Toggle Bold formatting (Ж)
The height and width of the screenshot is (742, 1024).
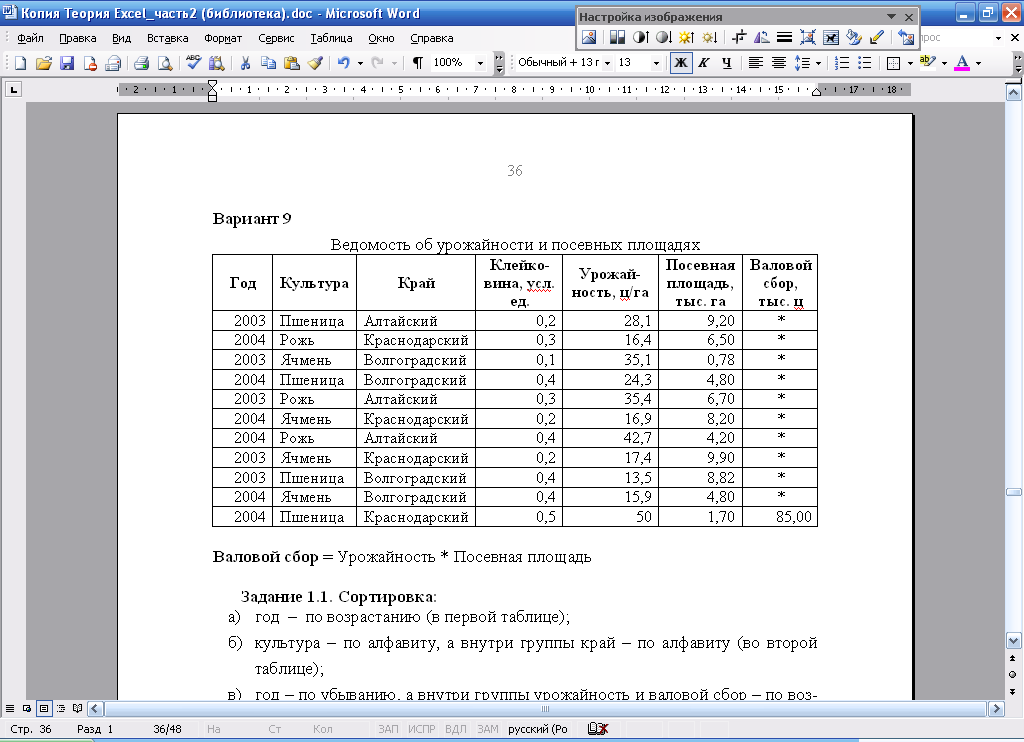681,63
